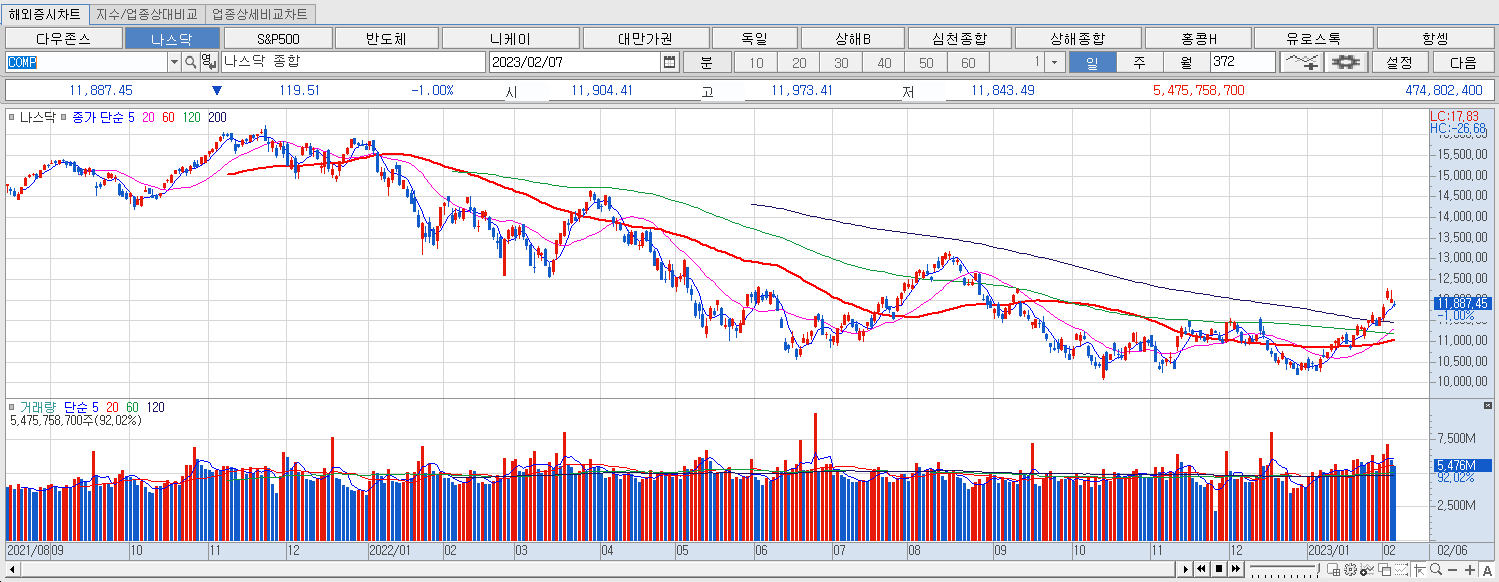Click the current price 11,887.45 value

tap(101, 90)
